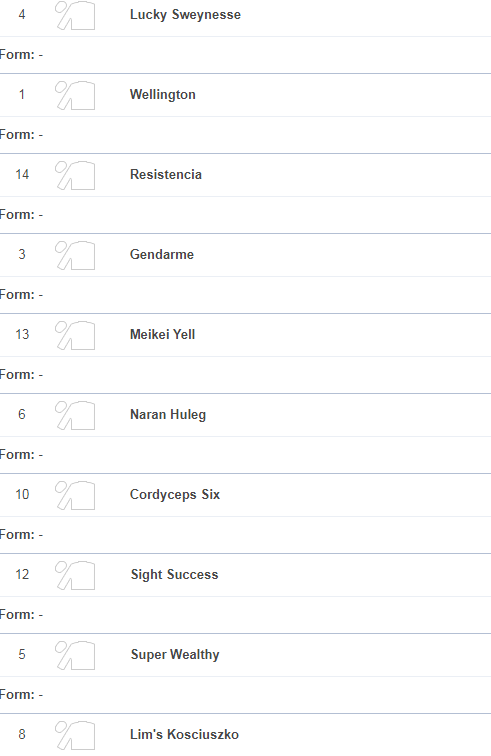Click the jockey silks icon beside Lucky Sweynesse
The image size is (491, 756).
coord(75,15)
